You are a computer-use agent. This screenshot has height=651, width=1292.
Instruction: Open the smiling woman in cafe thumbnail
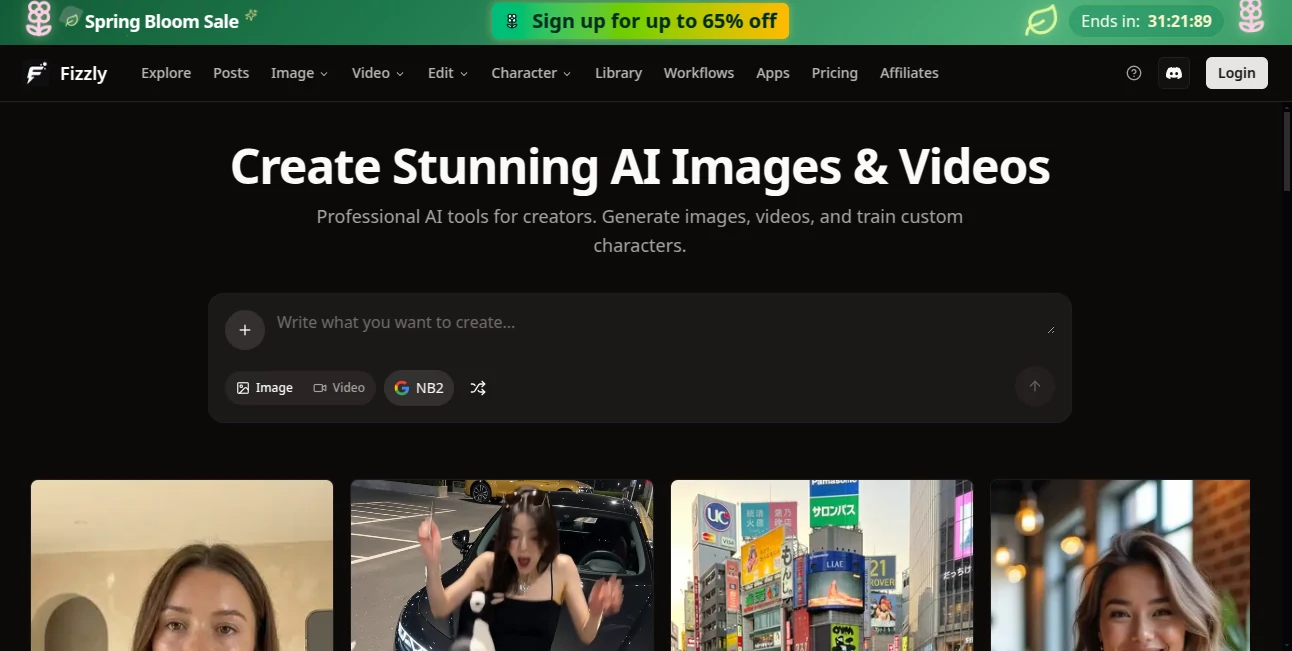coord(1120,565)
